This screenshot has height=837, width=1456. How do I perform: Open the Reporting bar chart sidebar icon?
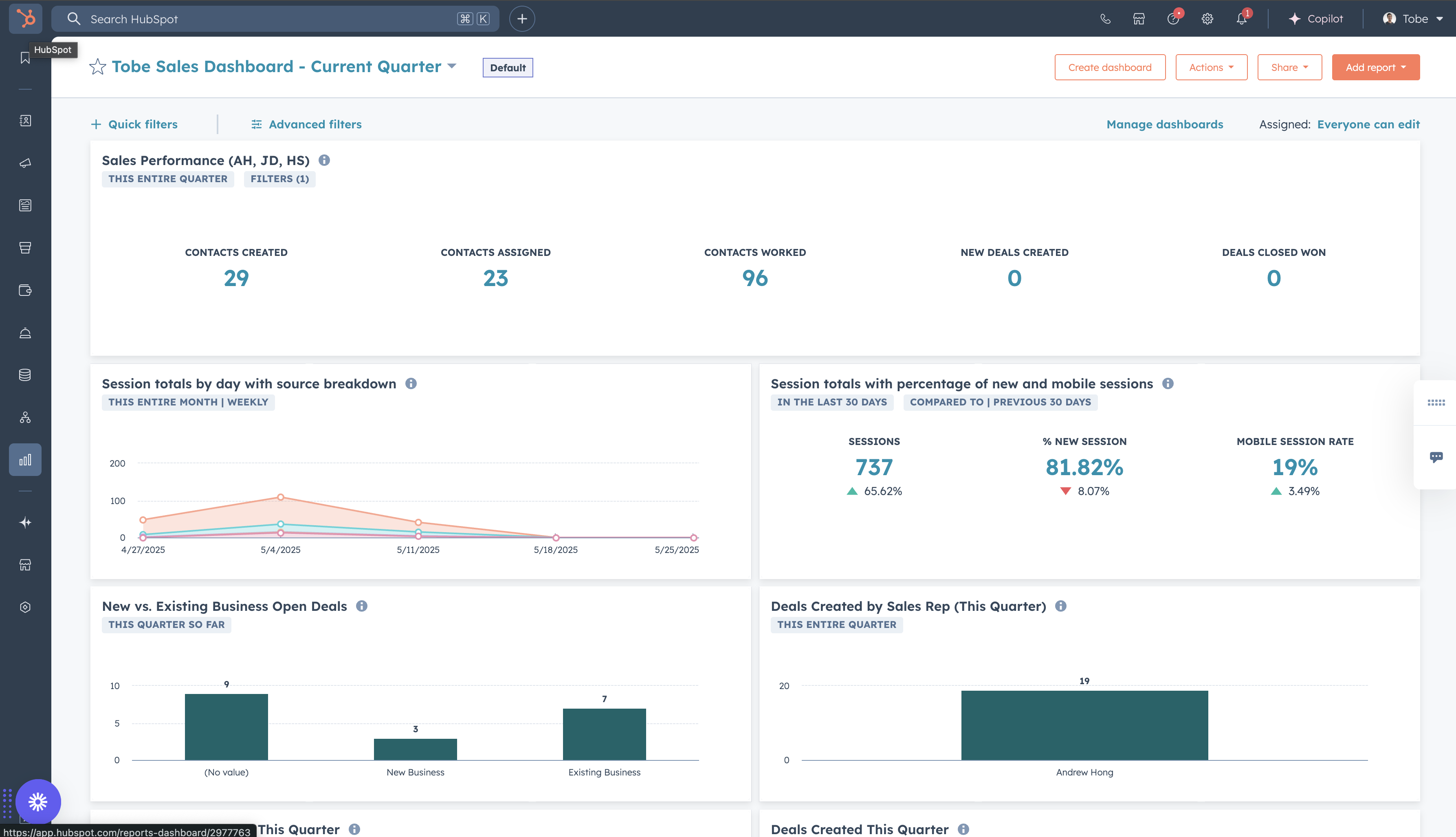(25, 460)
